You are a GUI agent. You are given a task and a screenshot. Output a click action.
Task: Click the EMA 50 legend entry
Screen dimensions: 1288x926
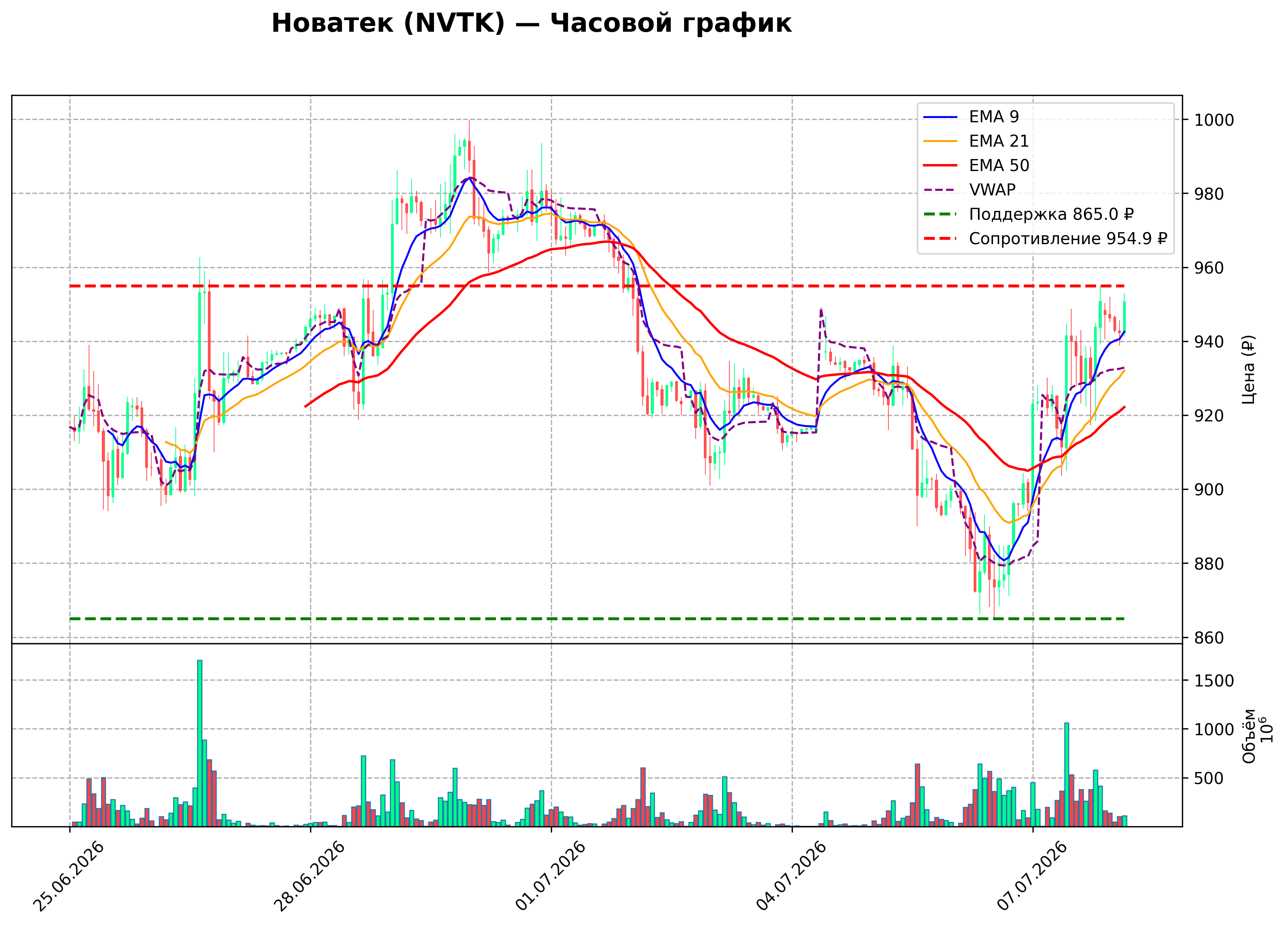point(976,165)
